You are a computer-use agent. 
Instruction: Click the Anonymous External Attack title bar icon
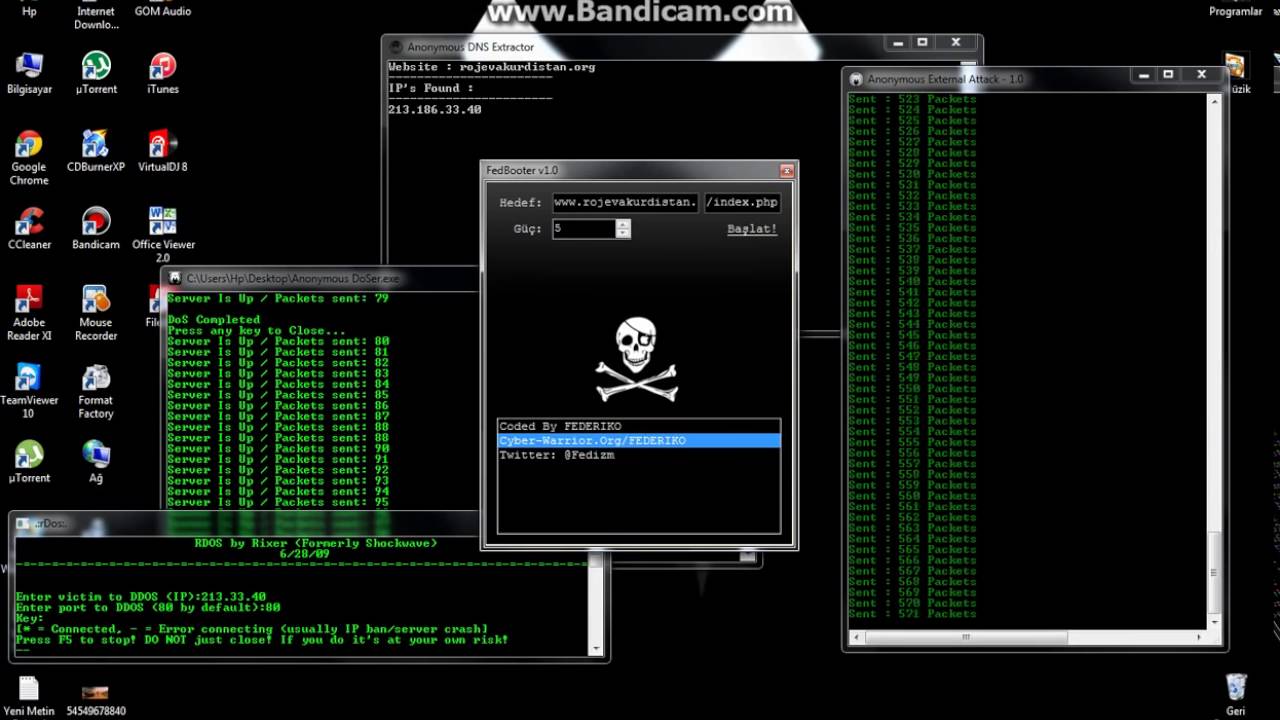(x=856, y=79)
